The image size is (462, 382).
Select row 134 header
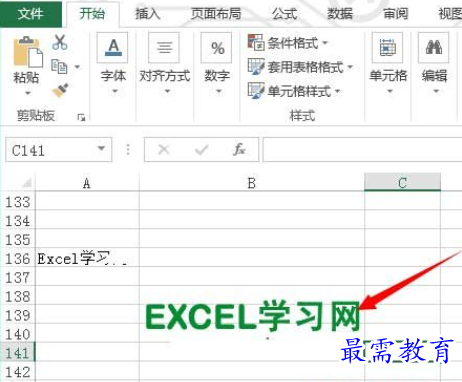tap(18, 220)
